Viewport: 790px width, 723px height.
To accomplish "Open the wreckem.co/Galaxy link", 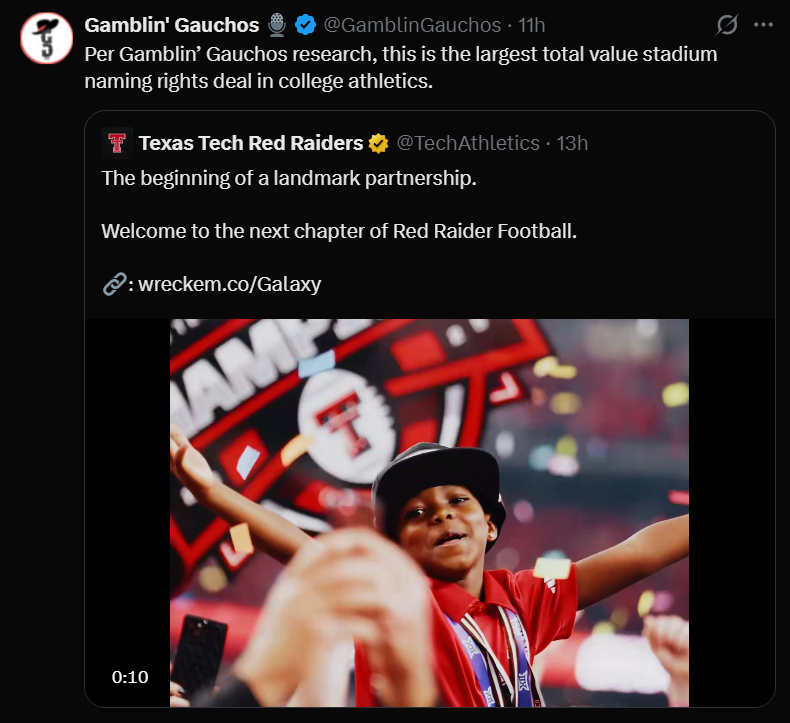I will [230, 284].
